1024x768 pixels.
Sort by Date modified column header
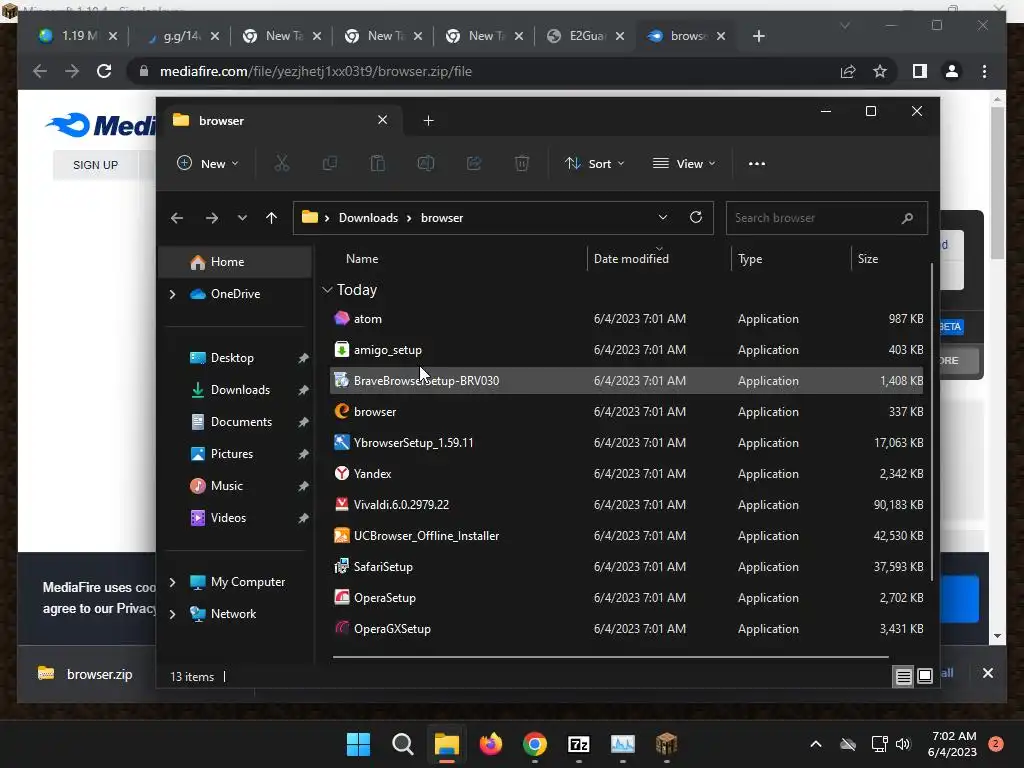click(x=631, y=259)
